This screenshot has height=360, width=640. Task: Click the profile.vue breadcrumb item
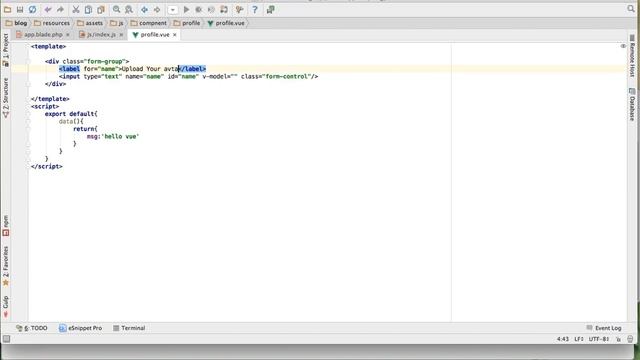pyautogui.click(x=226, y=23)
